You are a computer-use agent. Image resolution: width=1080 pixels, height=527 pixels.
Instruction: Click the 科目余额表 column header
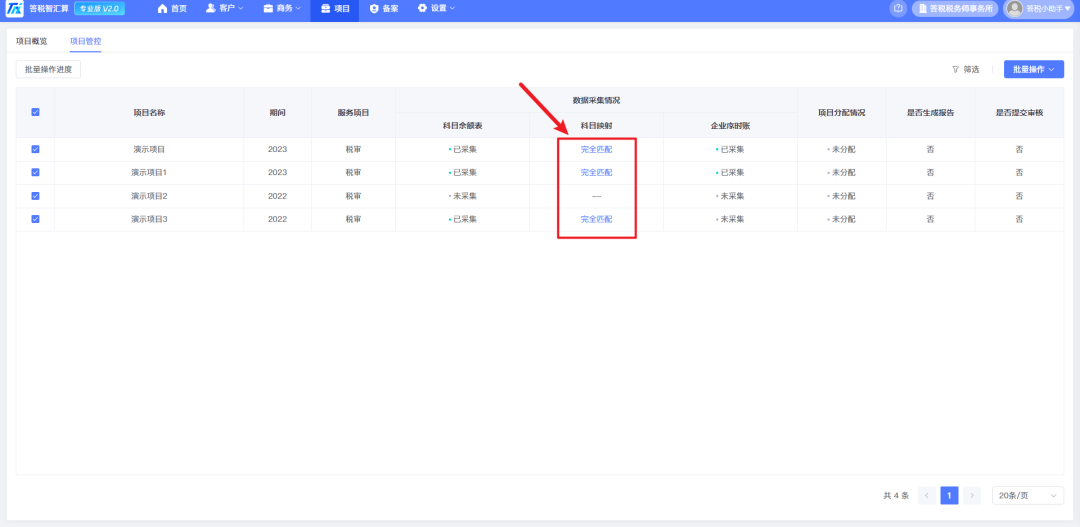[463, 125]
